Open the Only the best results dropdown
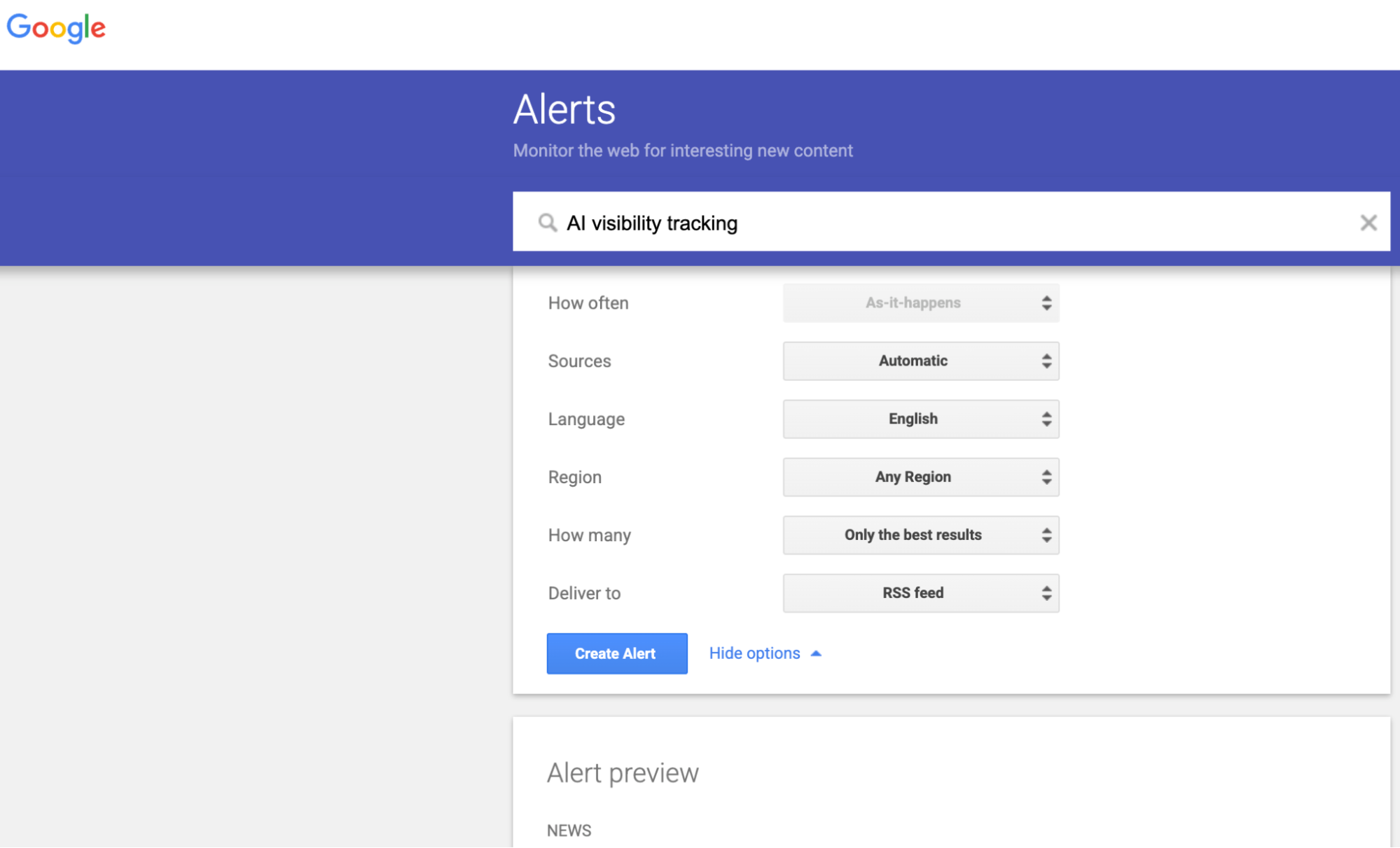The height and width of the screenshot is (848, 1400). (921, 536)
